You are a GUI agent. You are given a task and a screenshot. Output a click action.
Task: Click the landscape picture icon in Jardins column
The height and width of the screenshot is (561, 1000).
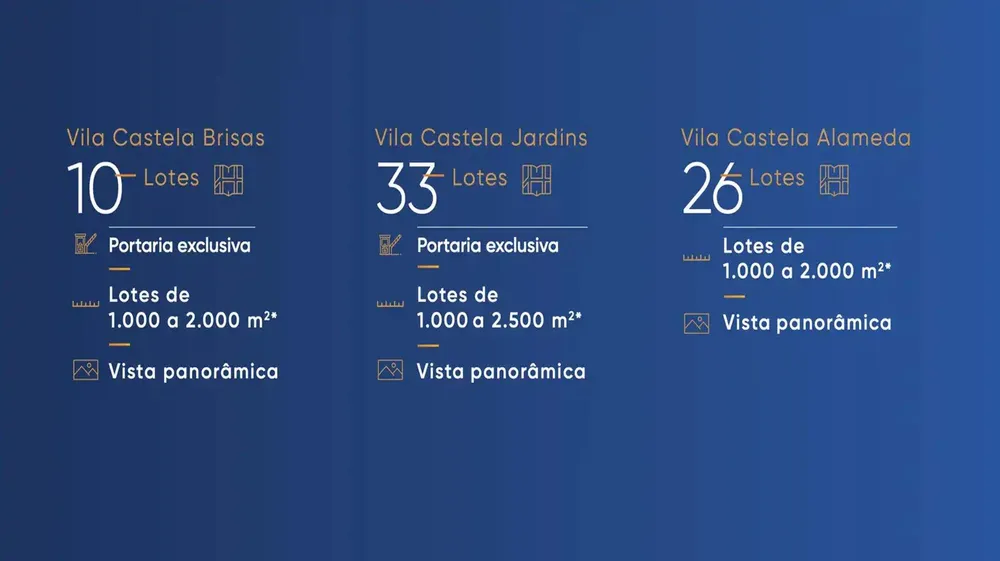(390, 370)
